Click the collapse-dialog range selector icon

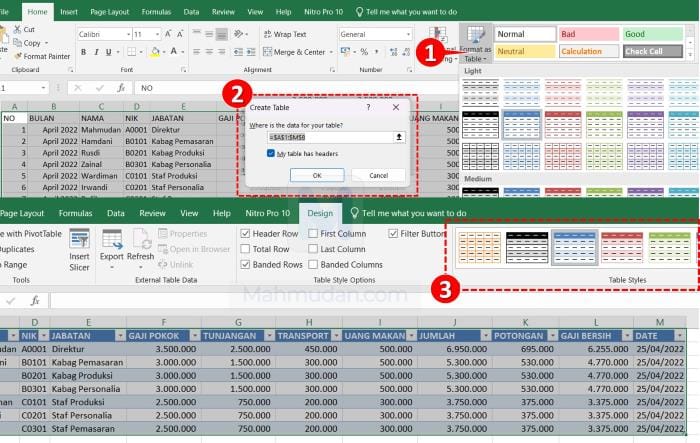coord(400,136)
